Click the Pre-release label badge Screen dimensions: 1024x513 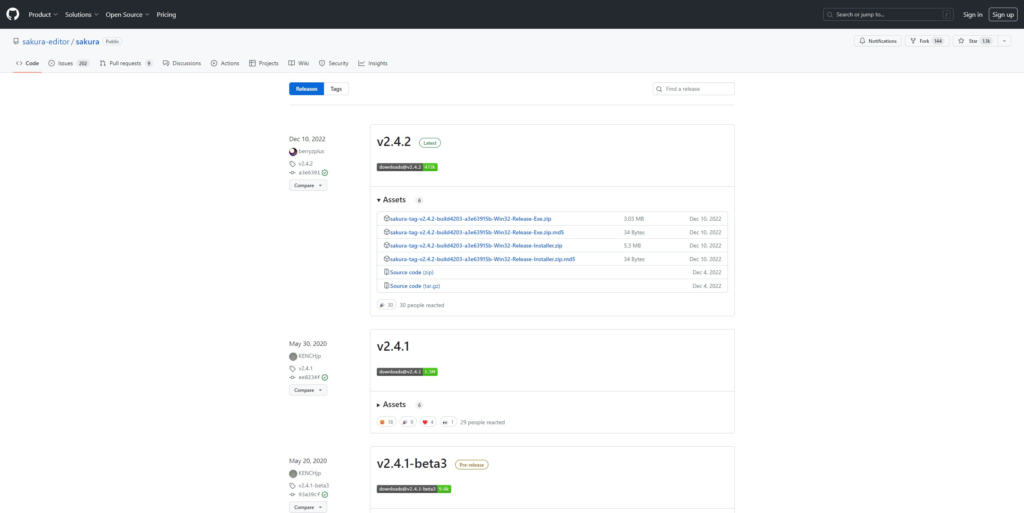click(472, 465)
